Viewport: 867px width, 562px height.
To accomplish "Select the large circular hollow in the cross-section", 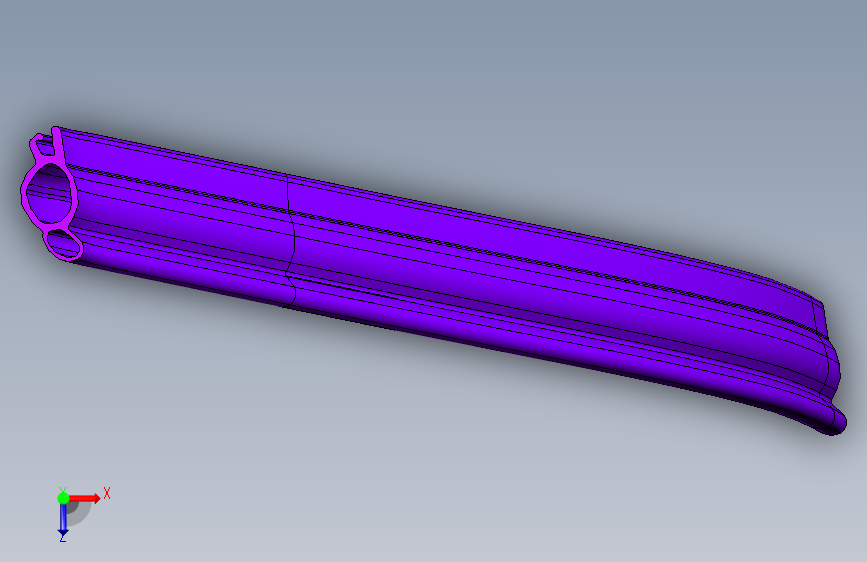I will click(x=50, y=193).
